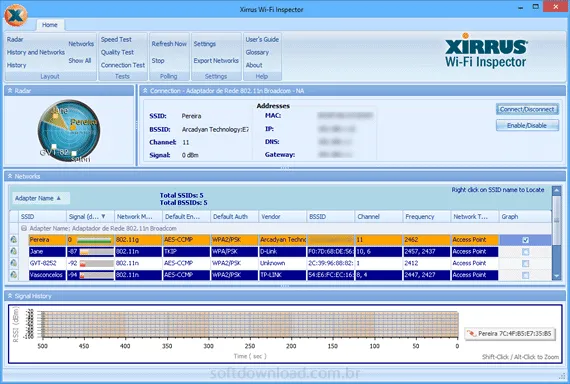The height and width of the screenshot is (384, 570).
Task: Click the Wi-Fi icon beside Vasconcelos row
Action: click(14, 275)
